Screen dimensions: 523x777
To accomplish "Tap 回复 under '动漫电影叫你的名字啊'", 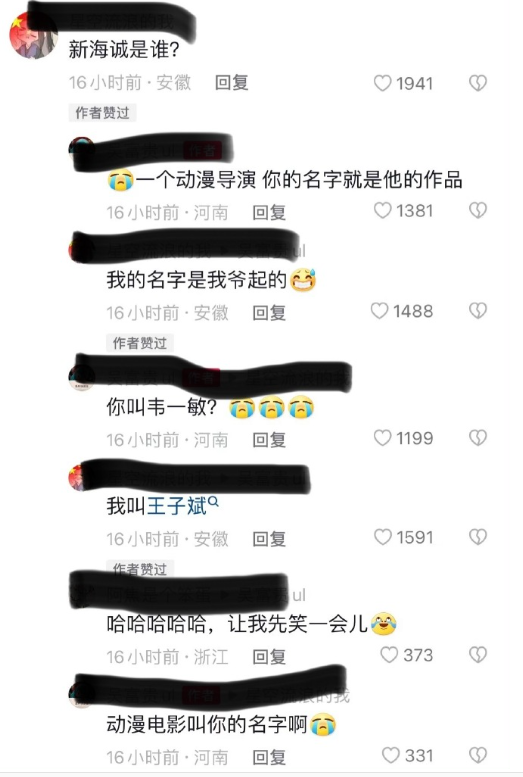I will pos(269,757).
